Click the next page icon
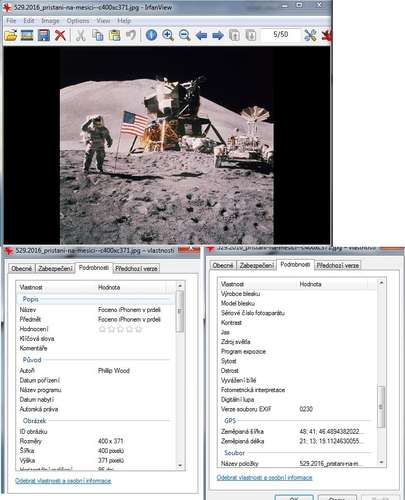Screen dimensions: 405x500 tap(251, 35)
